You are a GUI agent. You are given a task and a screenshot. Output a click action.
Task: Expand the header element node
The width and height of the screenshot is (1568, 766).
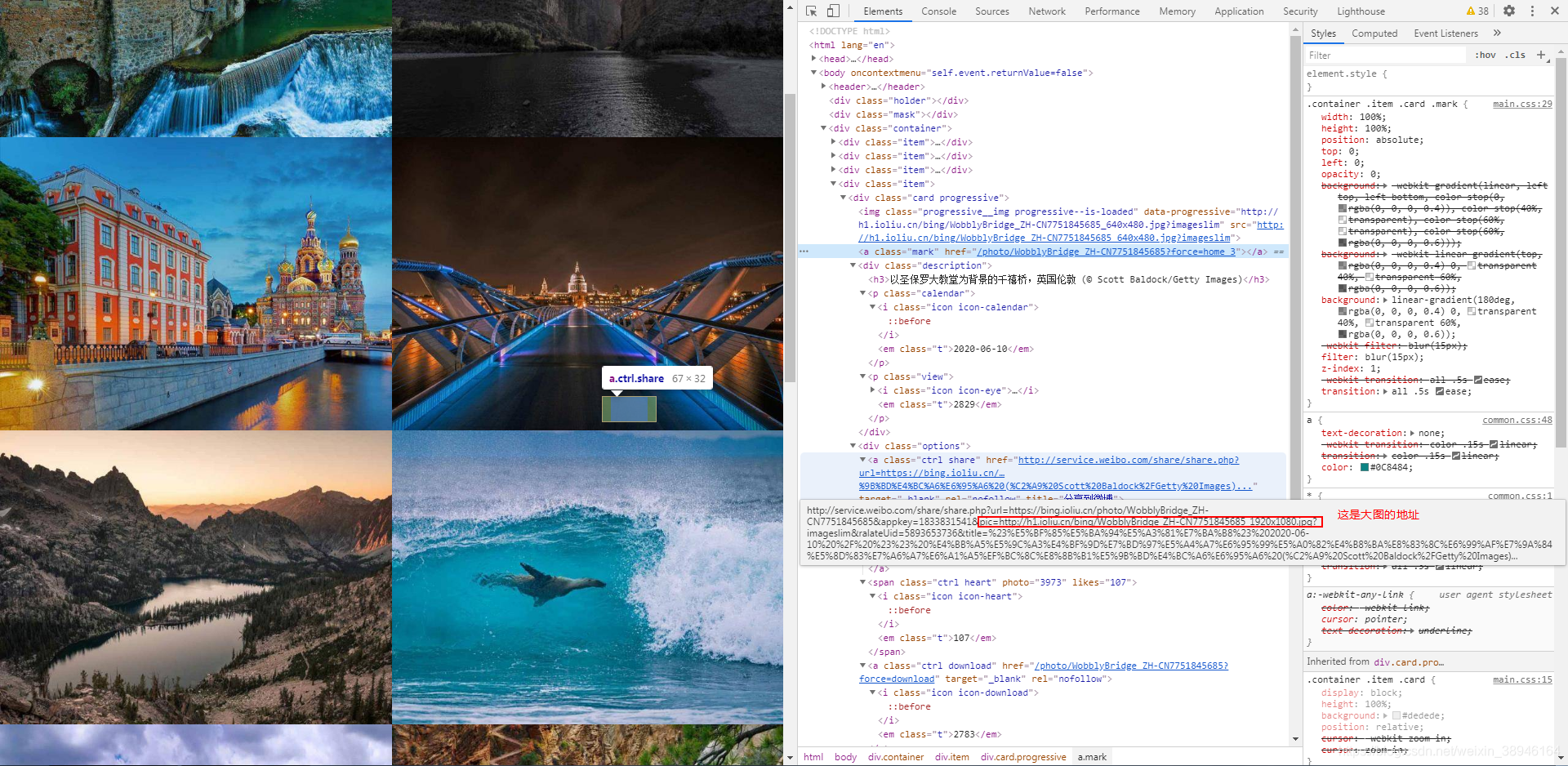click(823, 87)
